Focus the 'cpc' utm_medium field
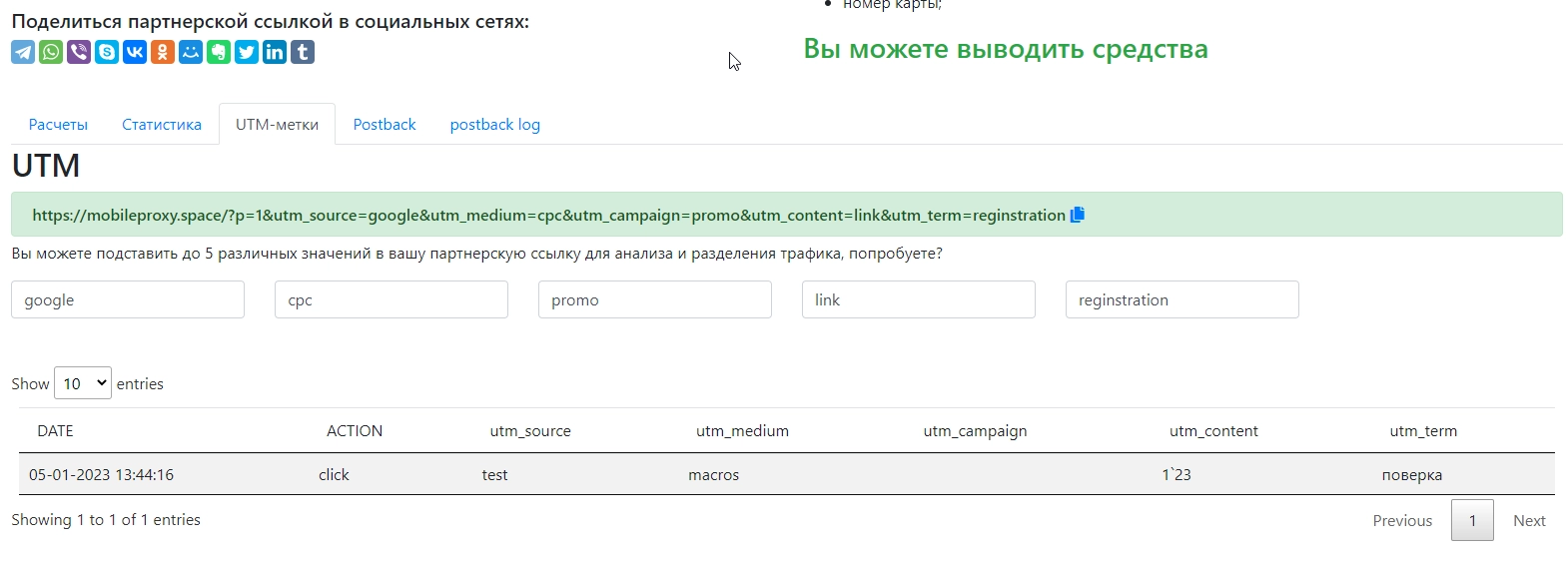The height and width of the screenshot is (561, 1568). (x=392, y=299)
